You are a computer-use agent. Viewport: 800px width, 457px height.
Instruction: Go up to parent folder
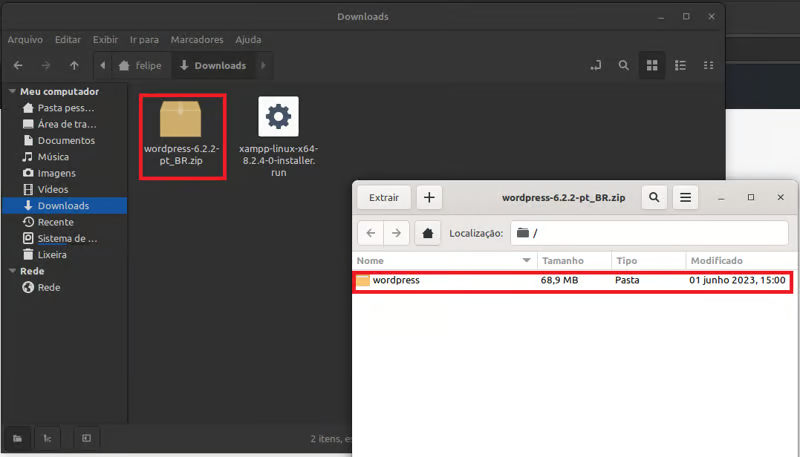[74, 66]
